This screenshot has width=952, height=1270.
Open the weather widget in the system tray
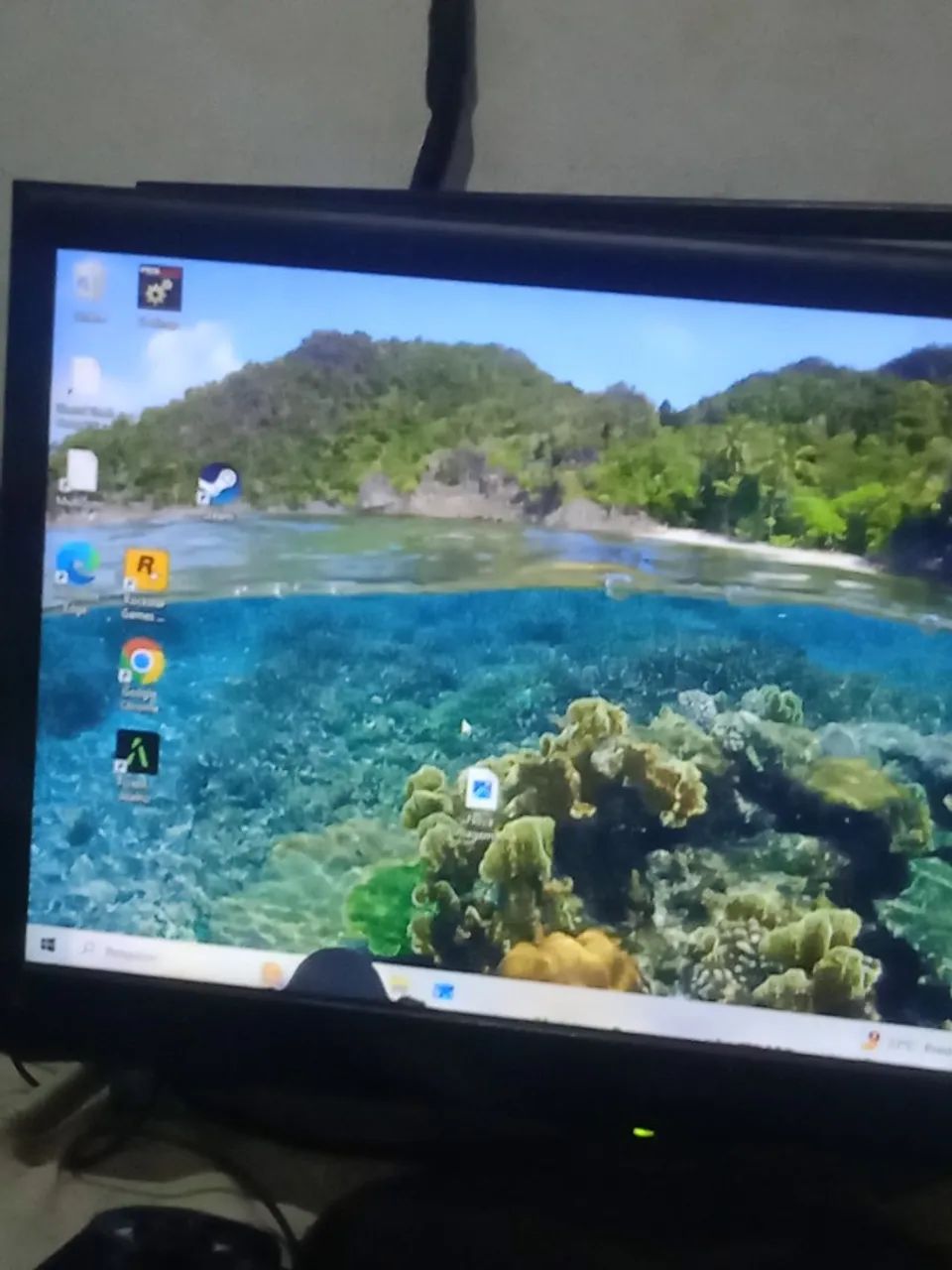point(904,1044)
